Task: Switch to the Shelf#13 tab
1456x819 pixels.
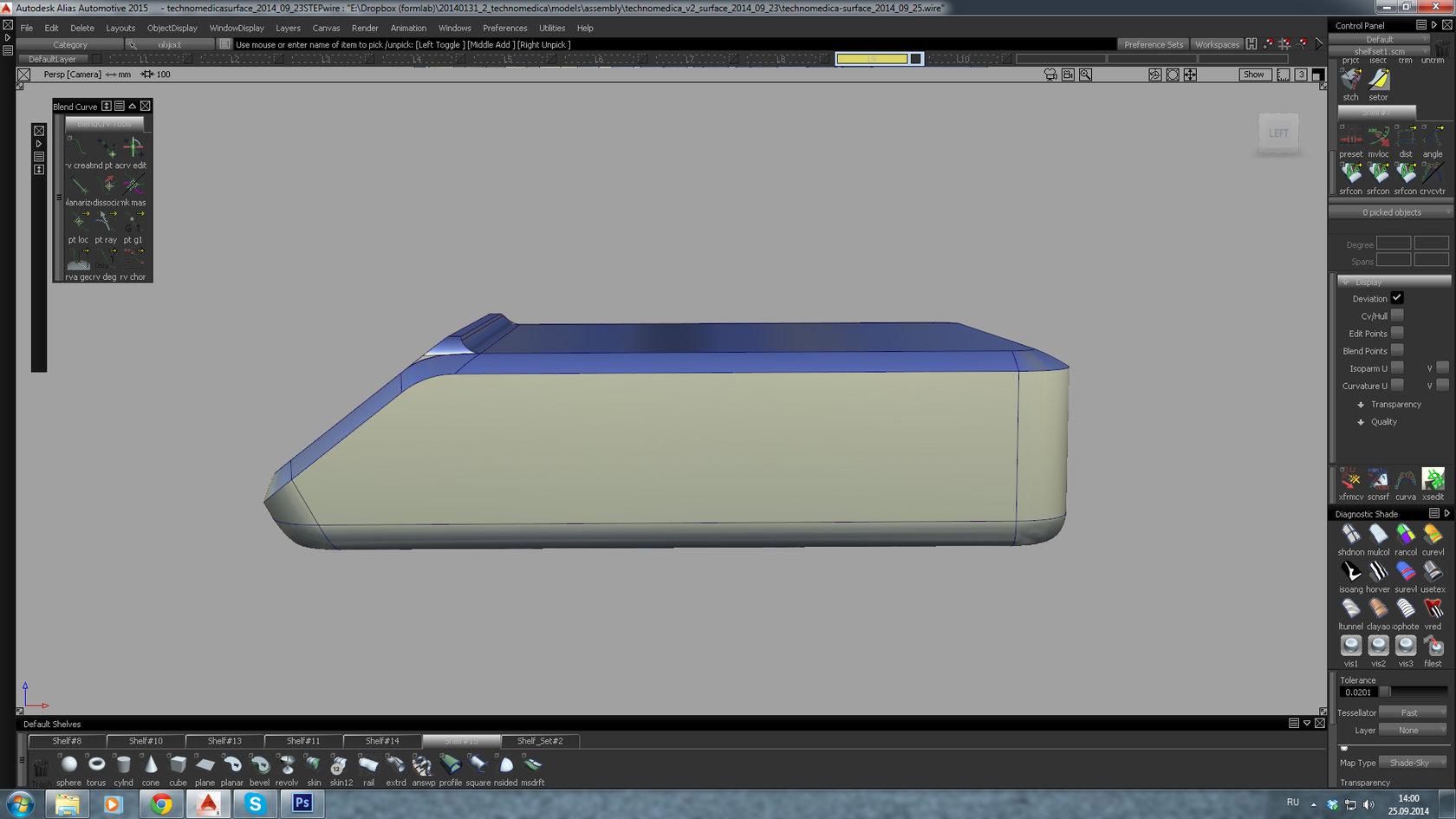Action: [x=224, y=741]
